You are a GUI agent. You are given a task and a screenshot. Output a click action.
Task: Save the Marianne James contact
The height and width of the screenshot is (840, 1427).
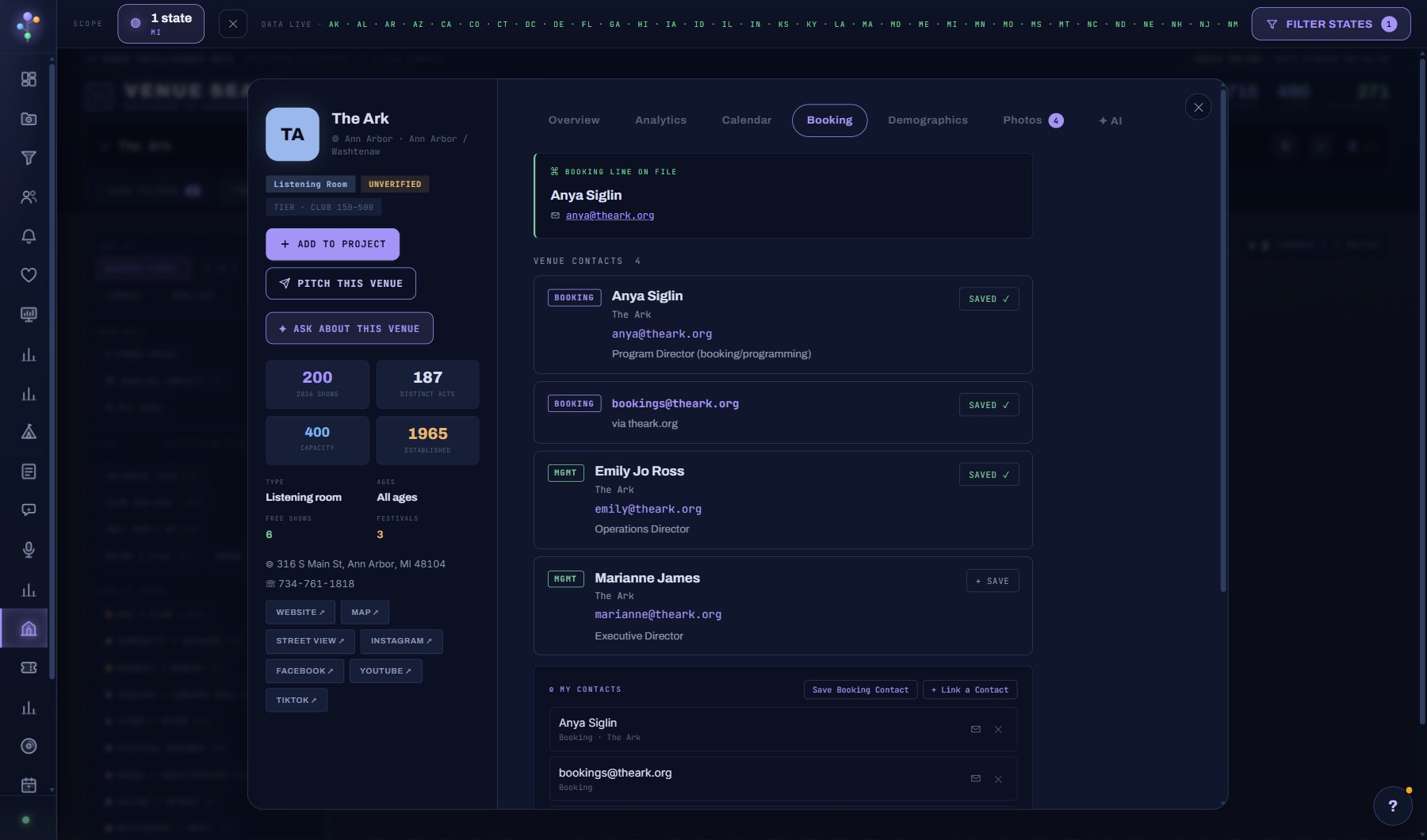[993, 581]
